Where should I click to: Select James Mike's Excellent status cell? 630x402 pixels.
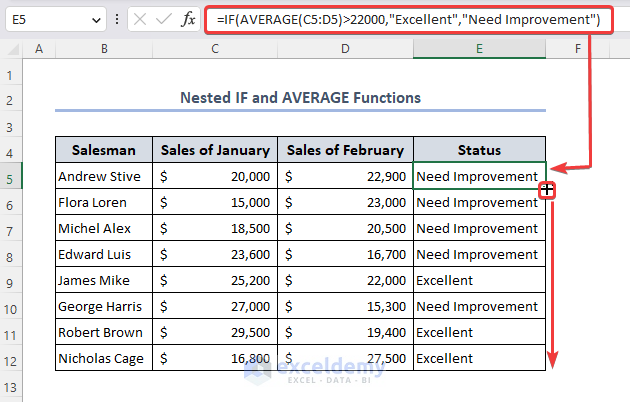click(x=479, y=281)
